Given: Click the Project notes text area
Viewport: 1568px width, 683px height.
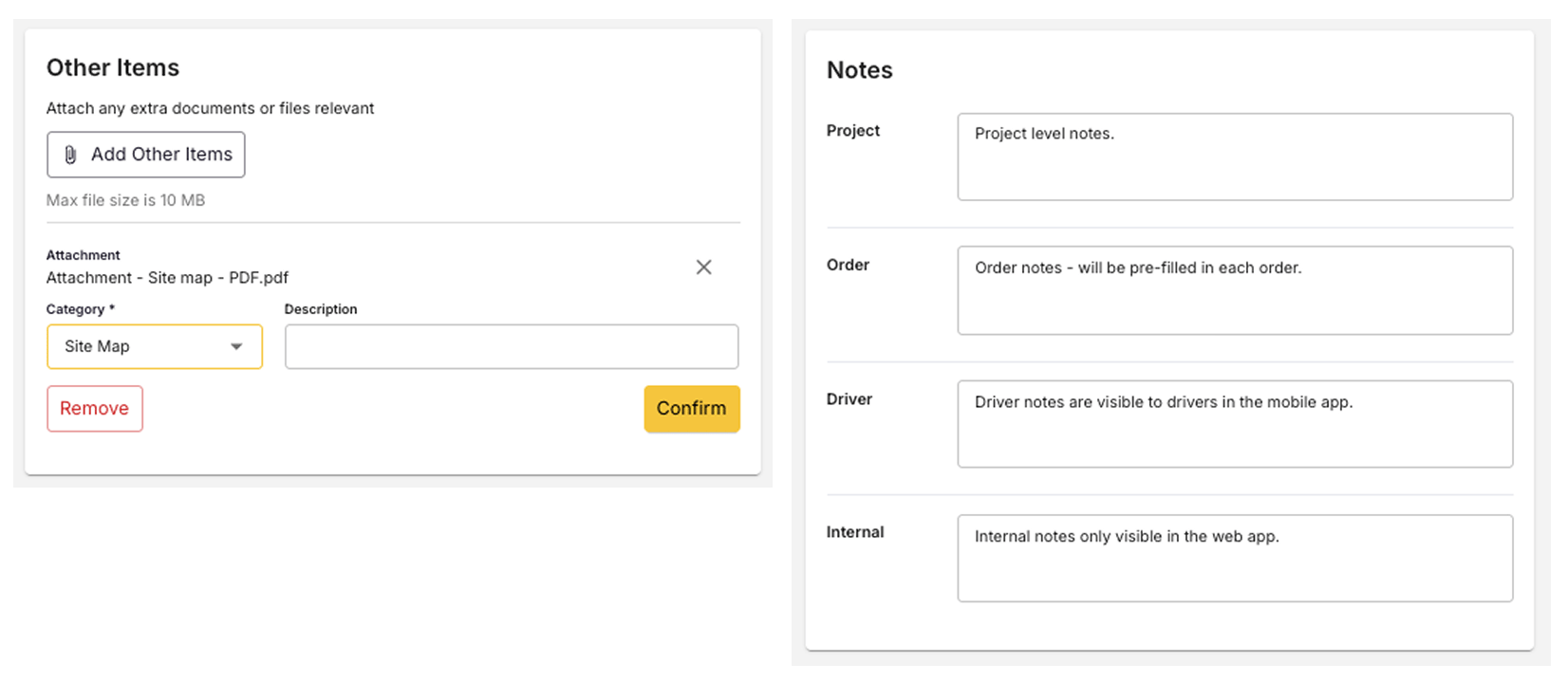Looking at the screenshot, I should [1235, 157].
